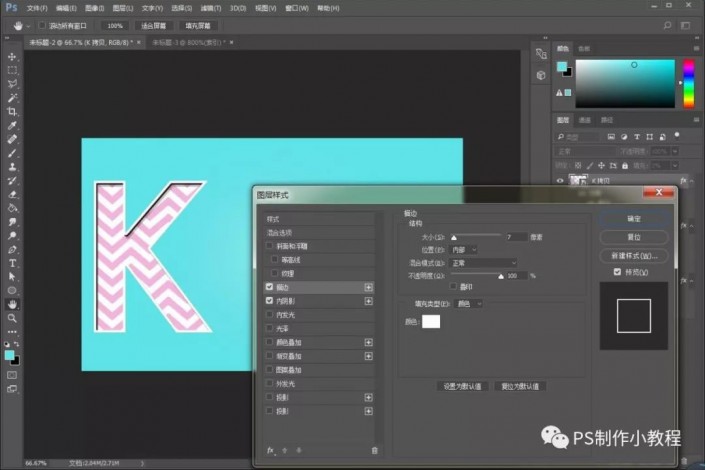Open Hand tool preset dropdown arrow
The width and height of the screenshot is (705, 470).
[28, 26]
